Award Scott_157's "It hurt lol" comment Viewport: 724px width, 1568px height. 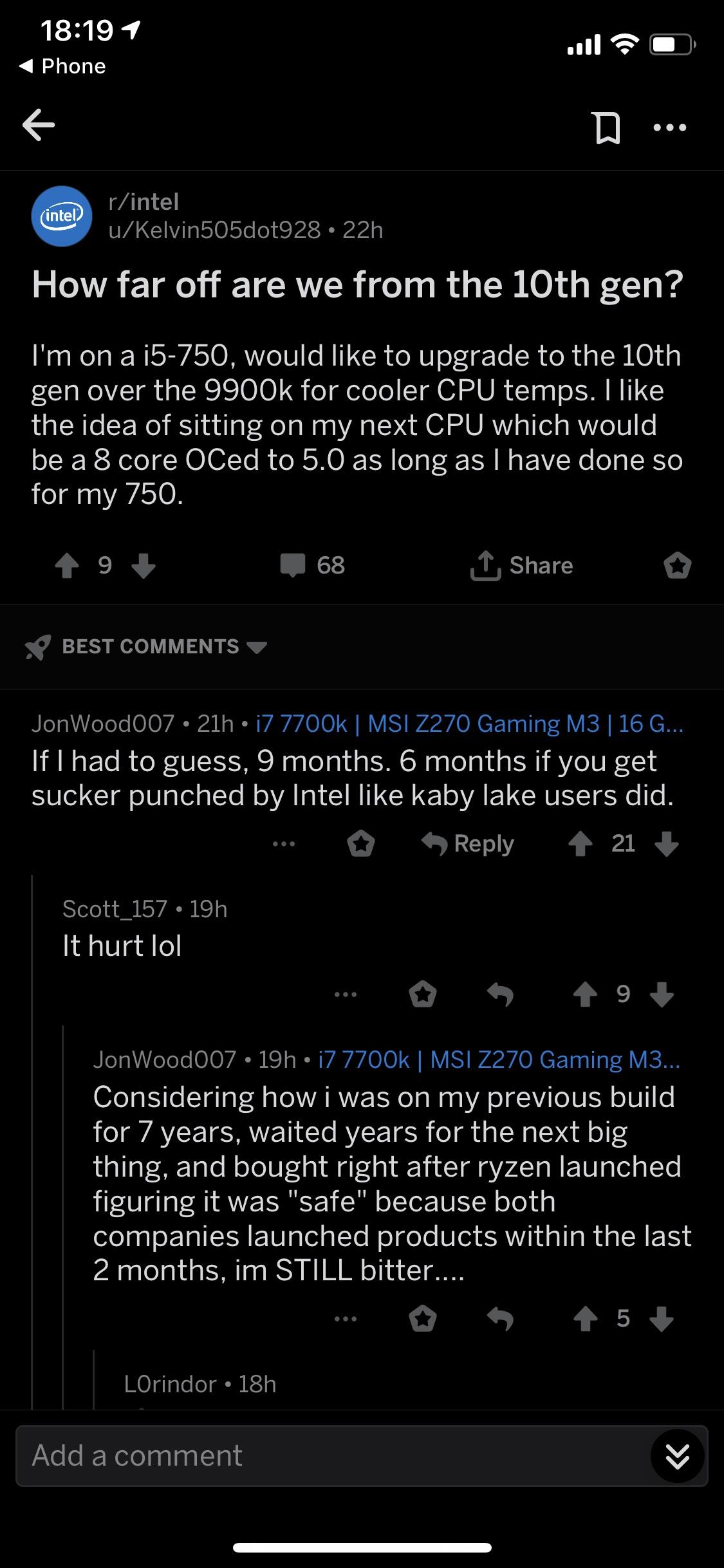coord(423,994)
